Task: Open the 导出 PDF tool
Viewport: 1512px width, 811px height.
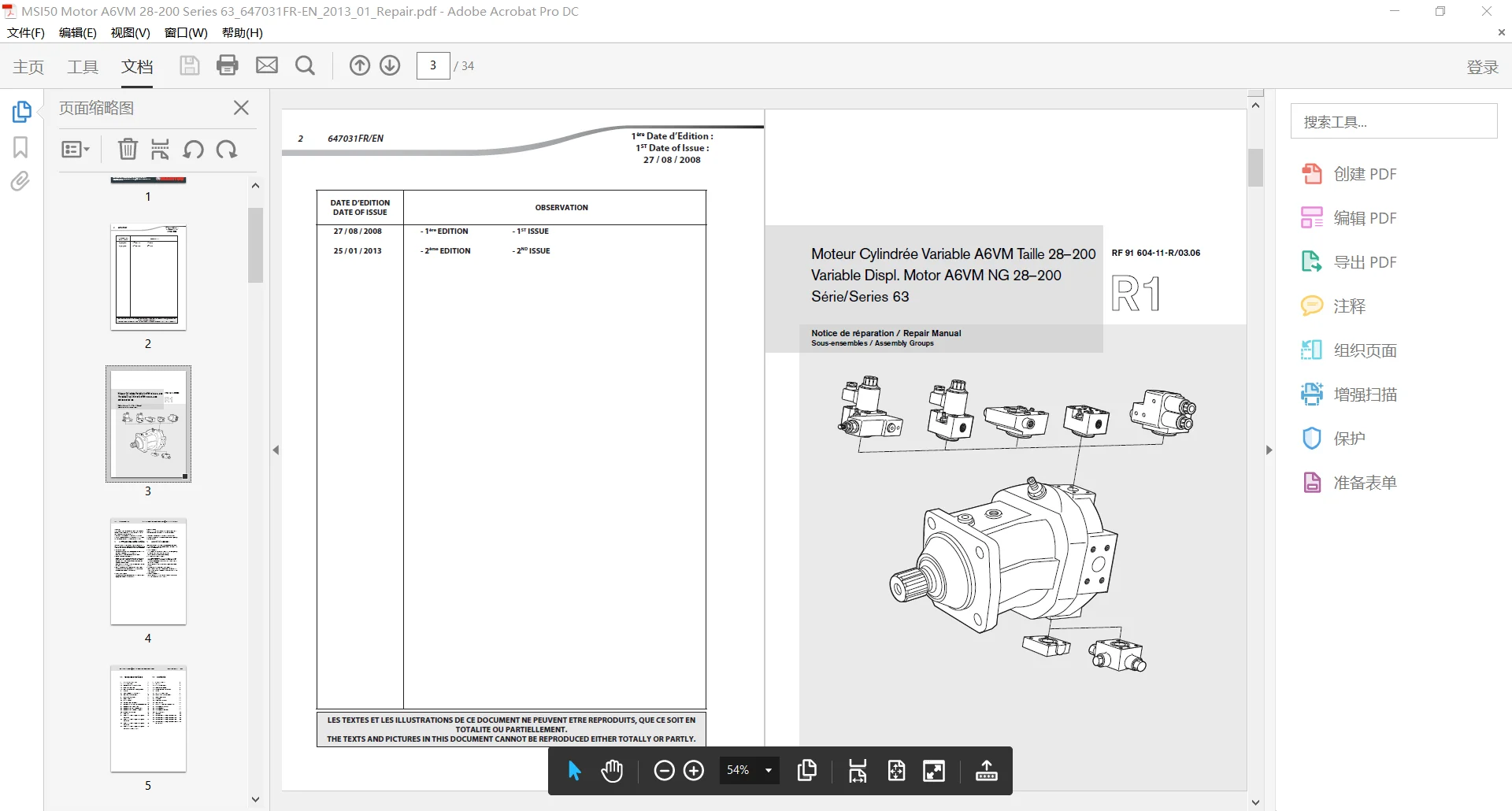Action: [x=1349, y=262]
